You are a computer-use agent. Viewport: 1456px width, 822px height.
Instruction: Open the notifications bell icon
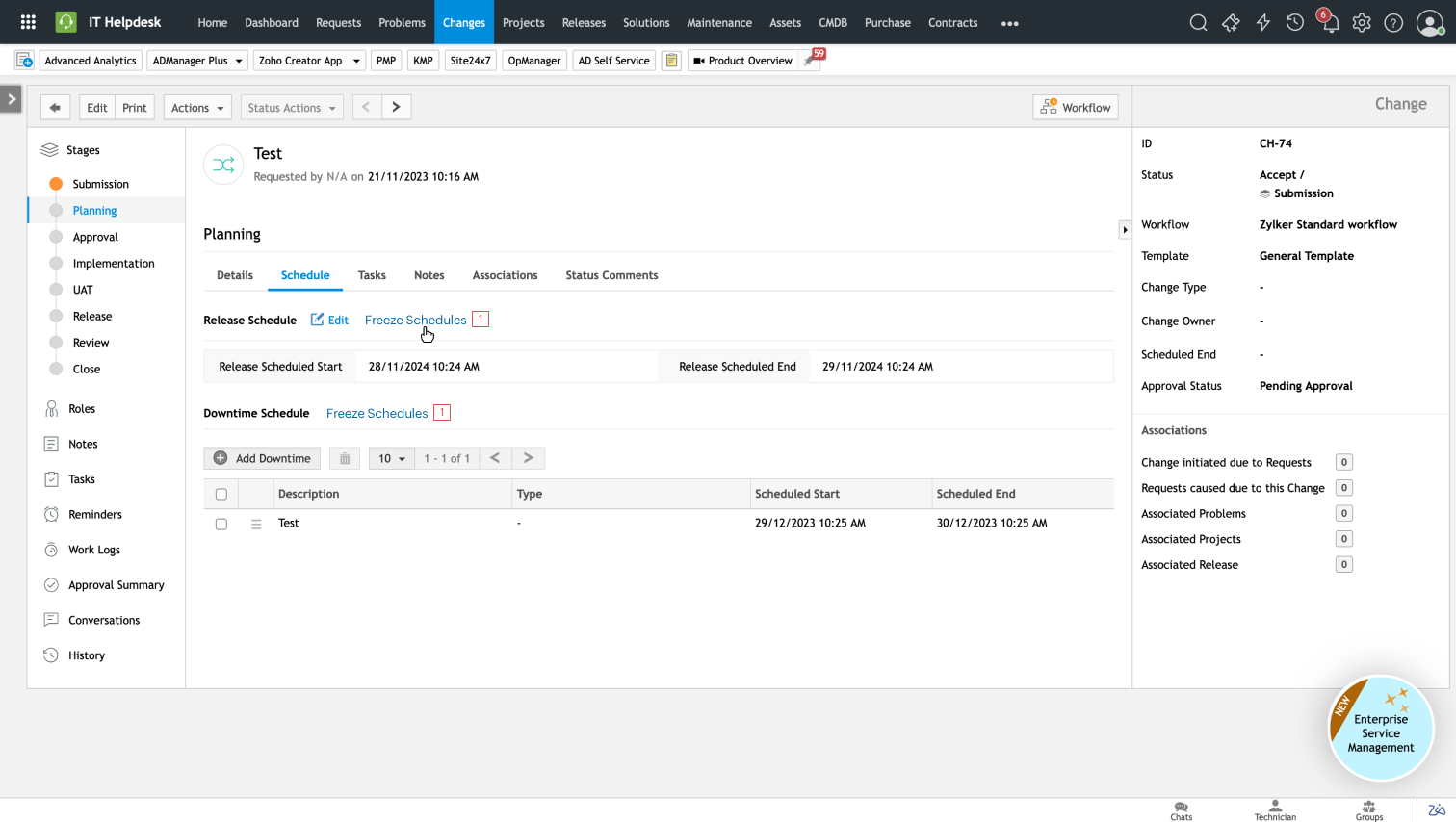[x=1330, y=23]
